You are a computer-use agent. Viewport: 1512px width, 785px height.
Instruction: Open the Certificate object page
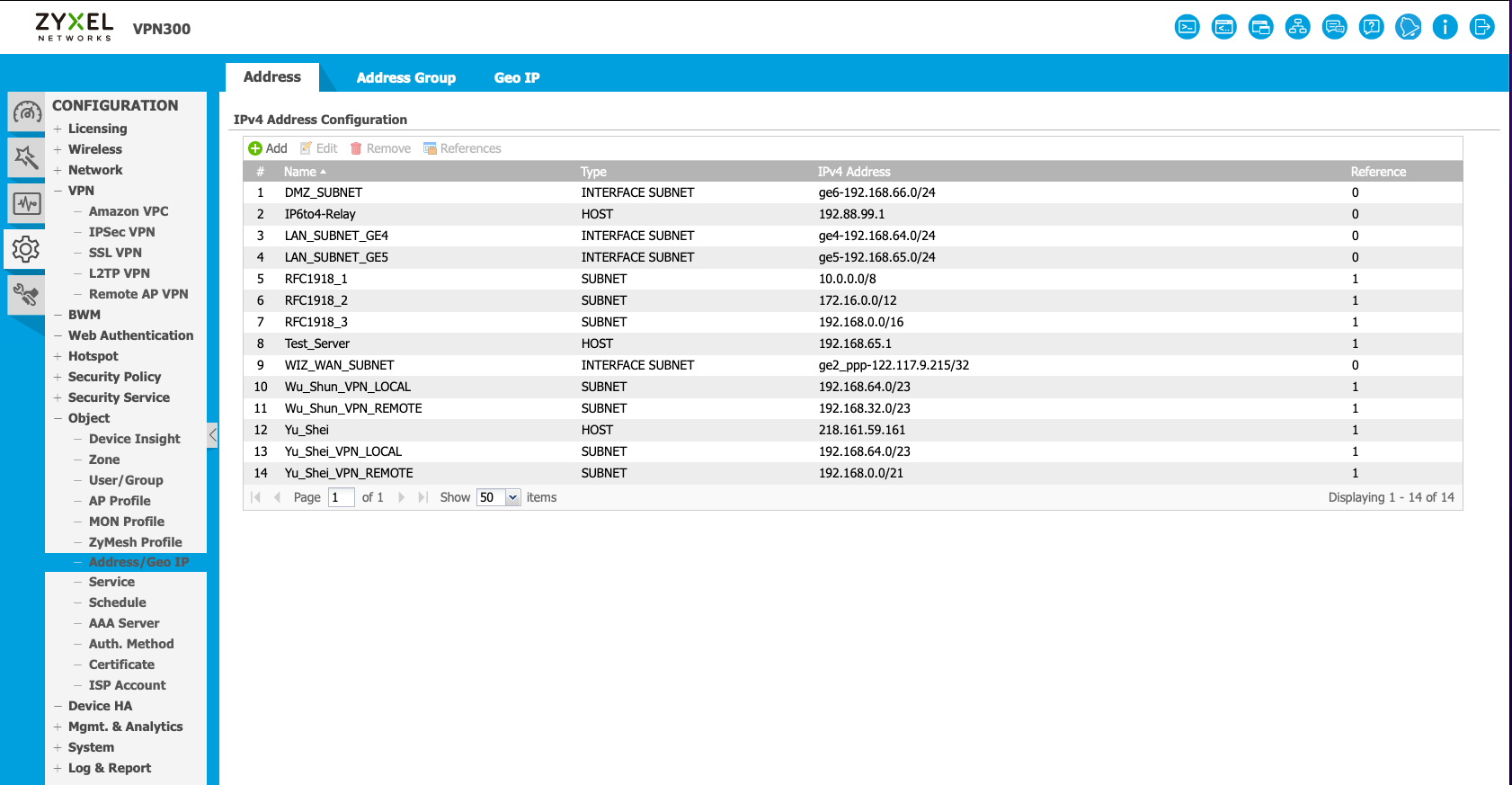121,665
